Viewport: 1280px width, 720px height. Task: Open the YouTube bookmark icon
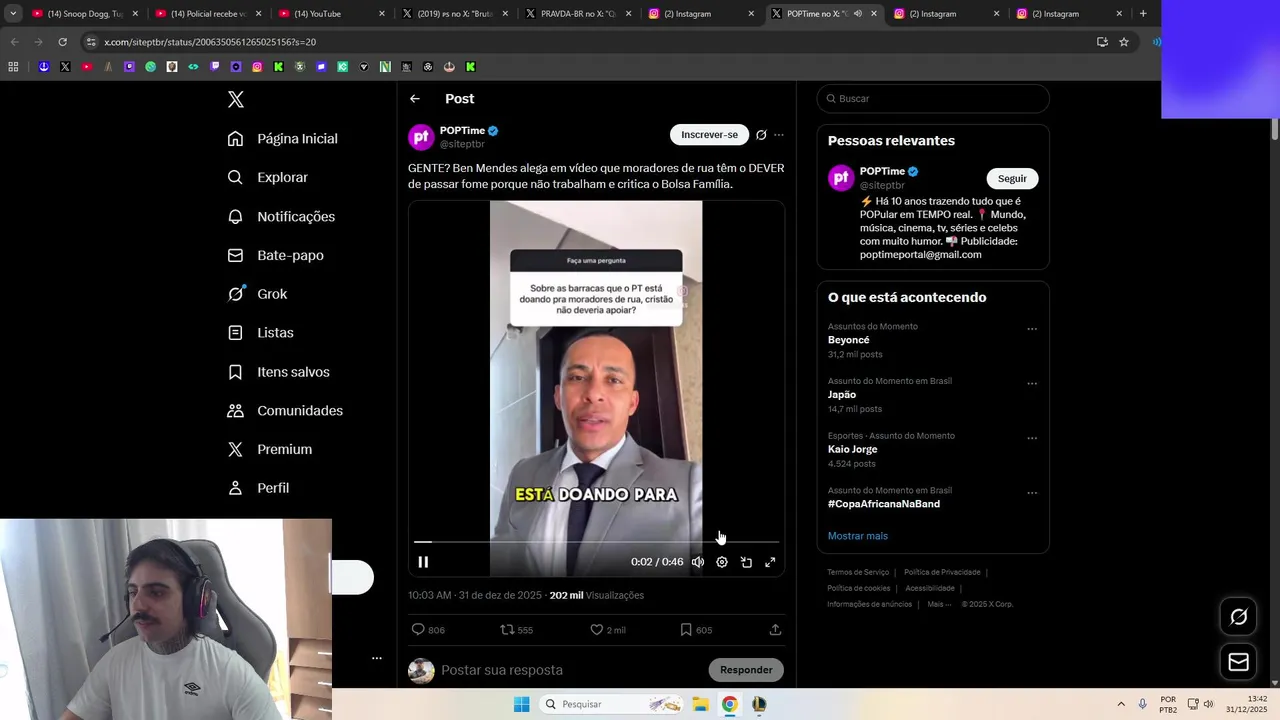[87, 67]
